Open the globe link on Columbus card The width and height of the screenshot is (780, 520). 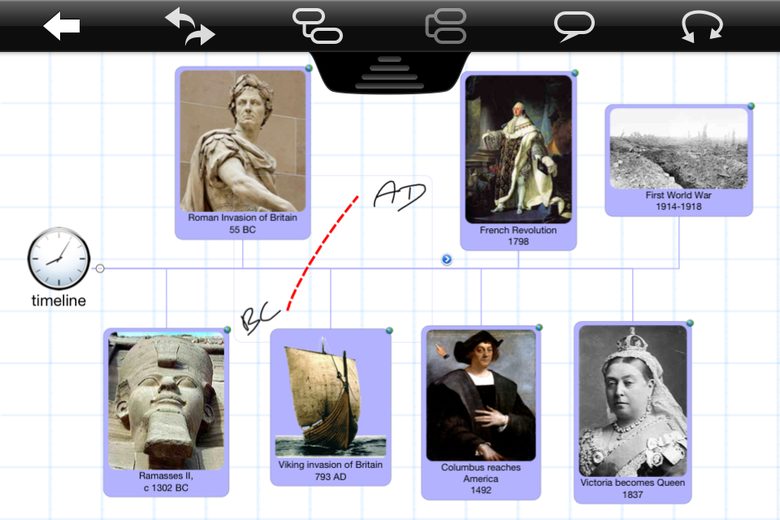pyautogui.click(x=539, y=327)
